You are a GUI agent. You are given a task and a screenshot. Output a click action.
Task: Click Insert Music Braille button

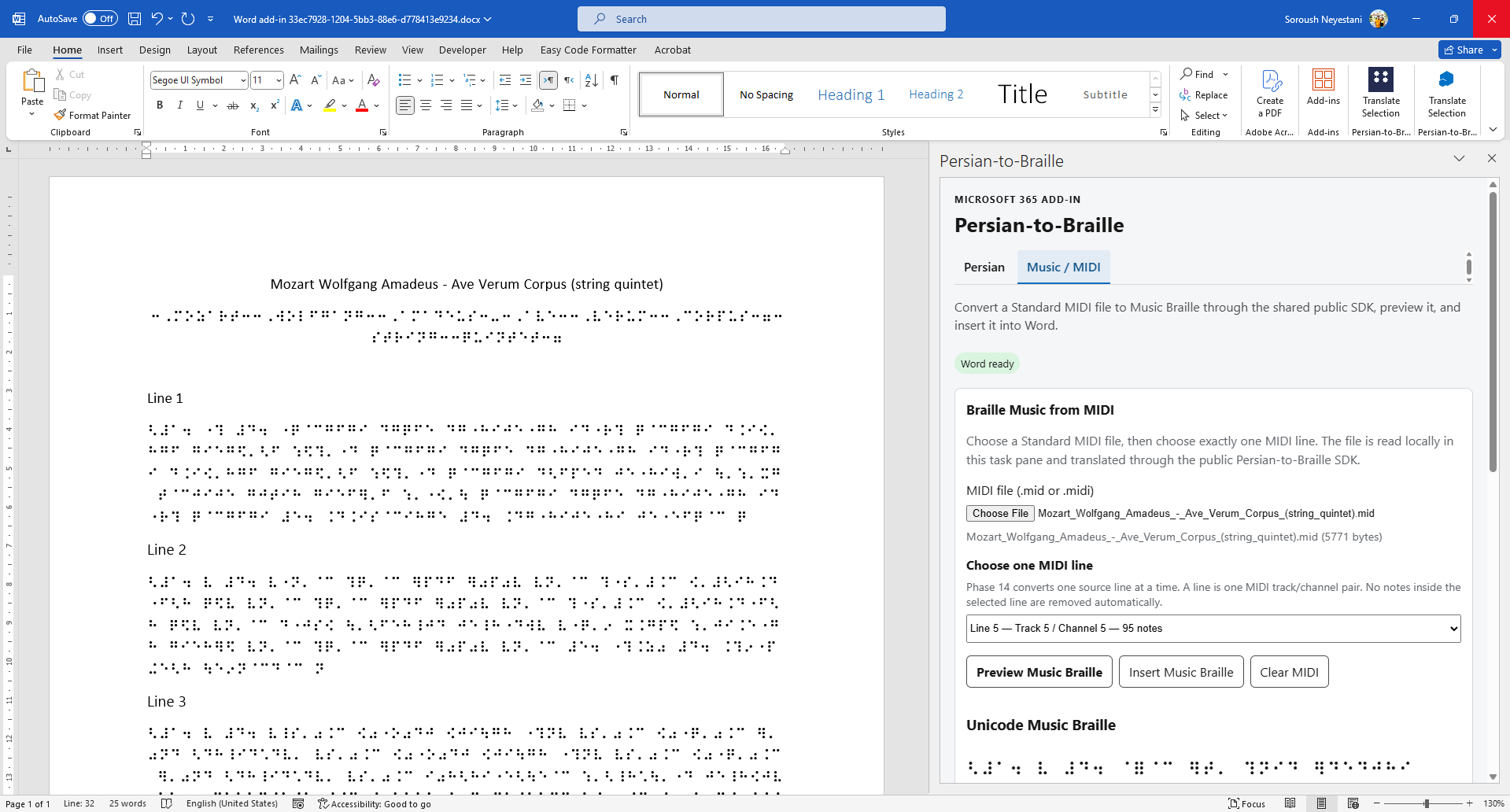(x=1181, y=672)
